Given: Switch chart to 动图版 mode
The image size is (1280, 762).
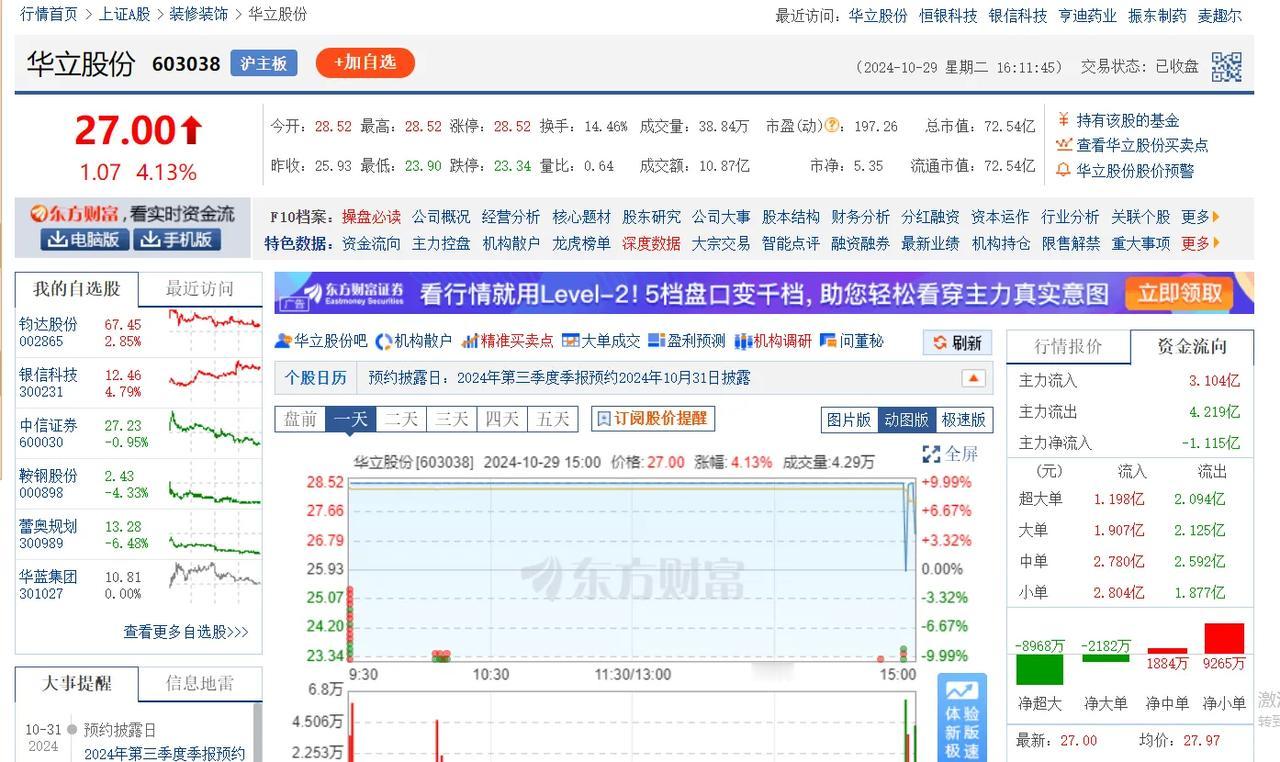Looking at the screenshot, I should click(906, 420).
